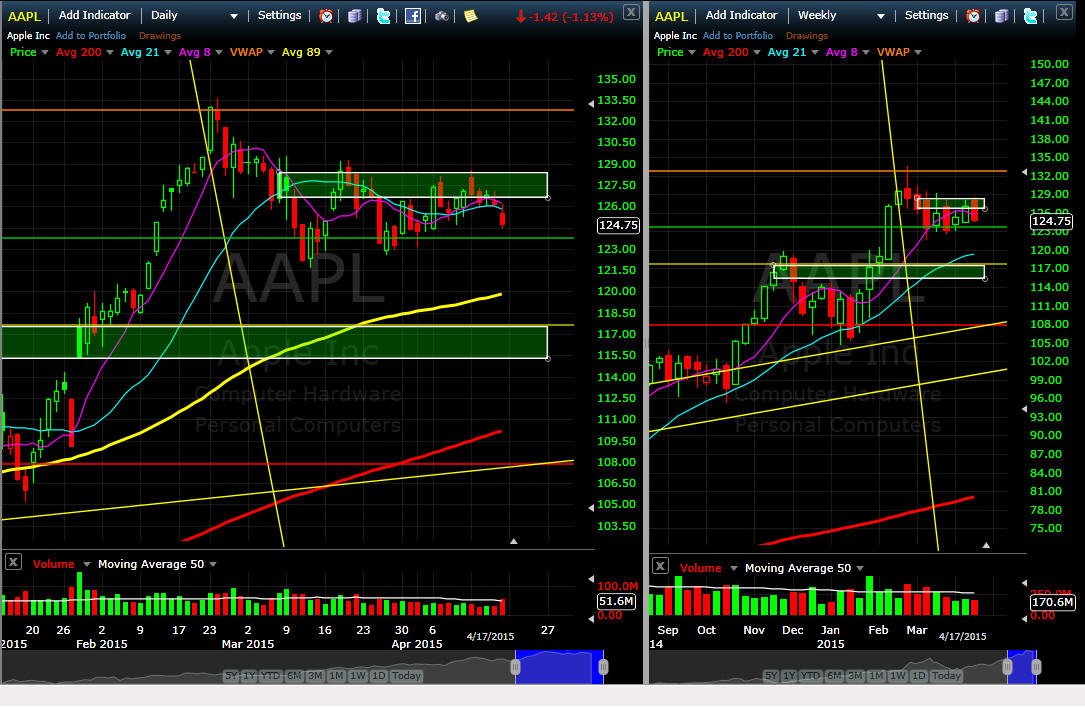This screenshot has width=1085, height=708.
Task: Expand Avg 8 options in Weekly chart
Action: [x=866, y=53]
